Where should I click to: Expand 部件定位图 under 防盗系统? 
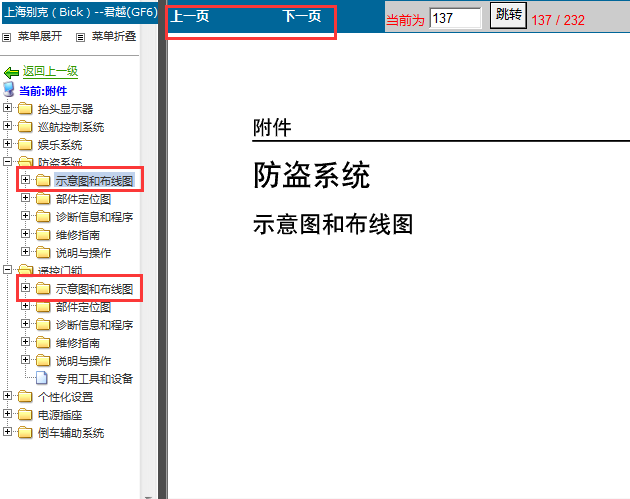click(x=25, y=198)
